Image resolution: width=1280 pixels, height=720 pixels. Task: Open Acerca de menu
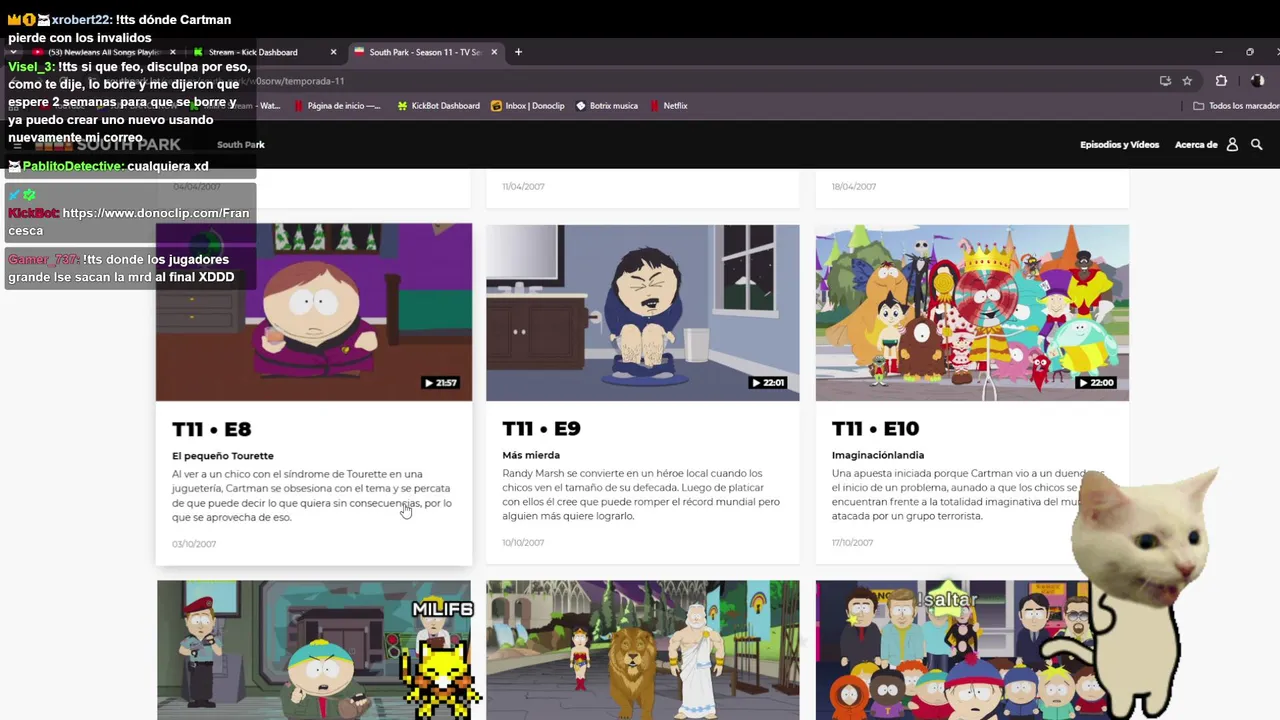(1196, 145)
